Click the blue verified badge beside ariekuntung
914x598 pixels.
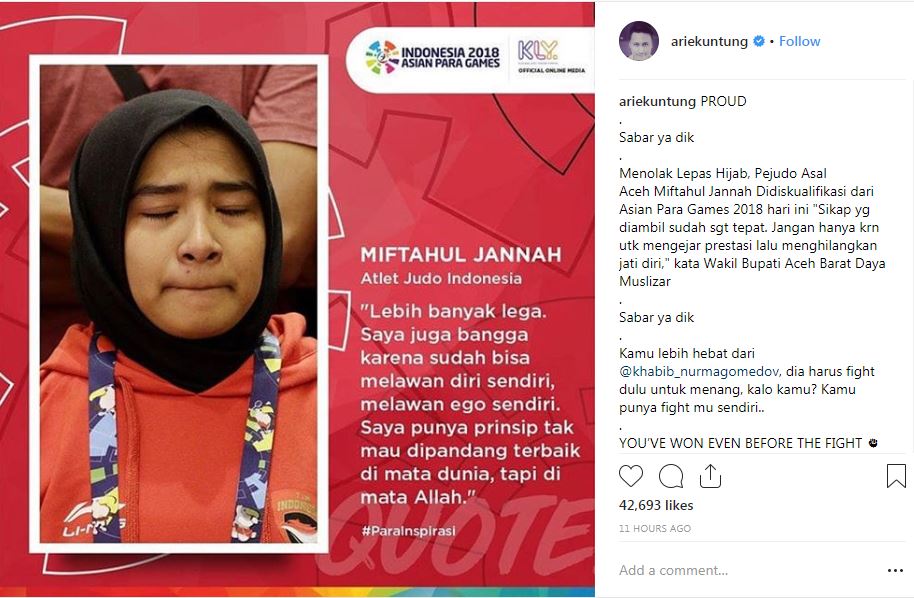tap(759, 41)
